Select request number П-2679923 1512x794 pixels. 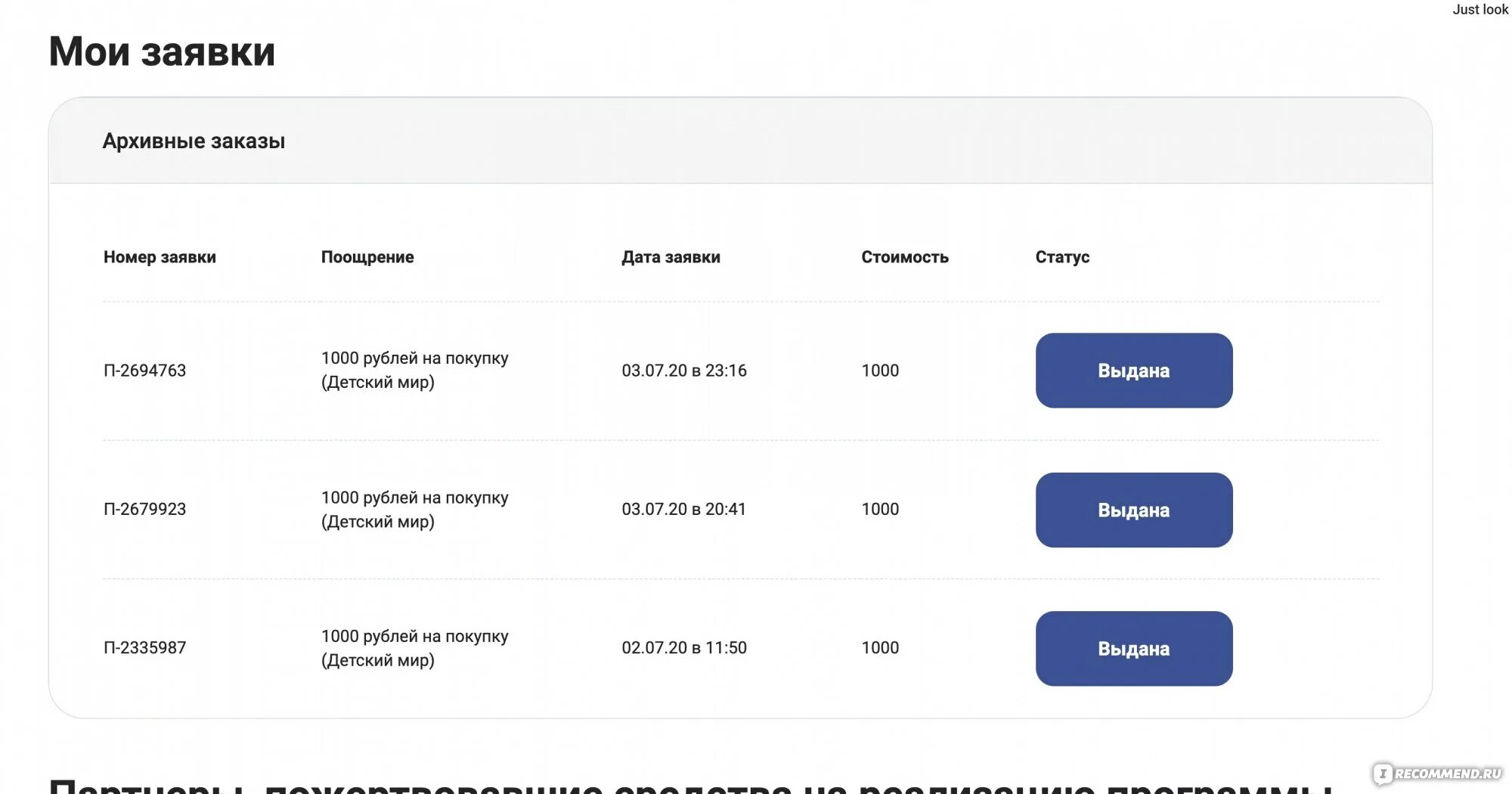144,509
